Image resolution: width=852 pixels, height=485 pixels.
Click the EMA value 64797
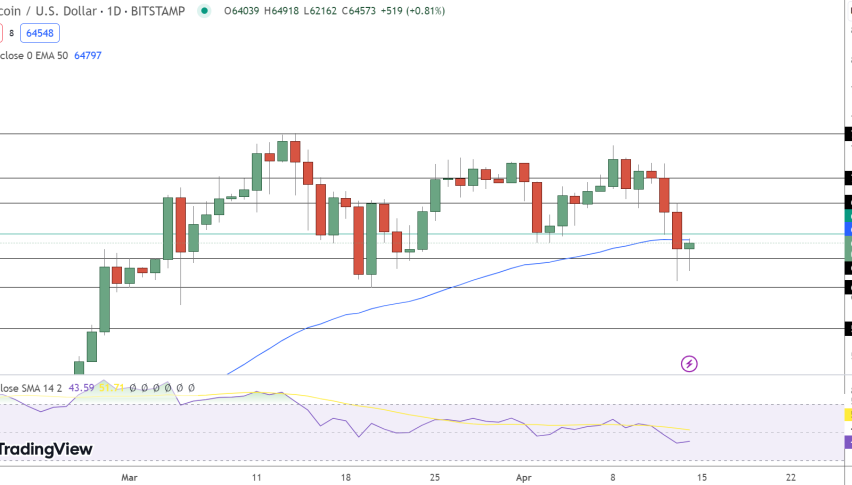[x=87, y=55]
